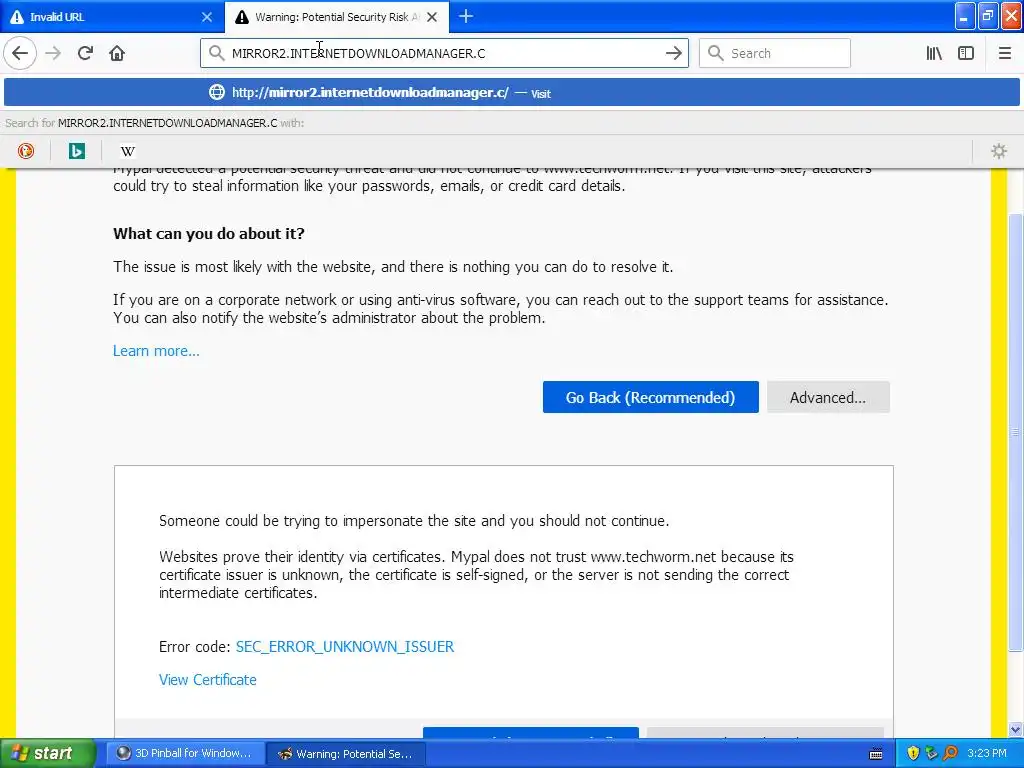Select the Warning: Potential Se... taskbar item

(347, 754)
